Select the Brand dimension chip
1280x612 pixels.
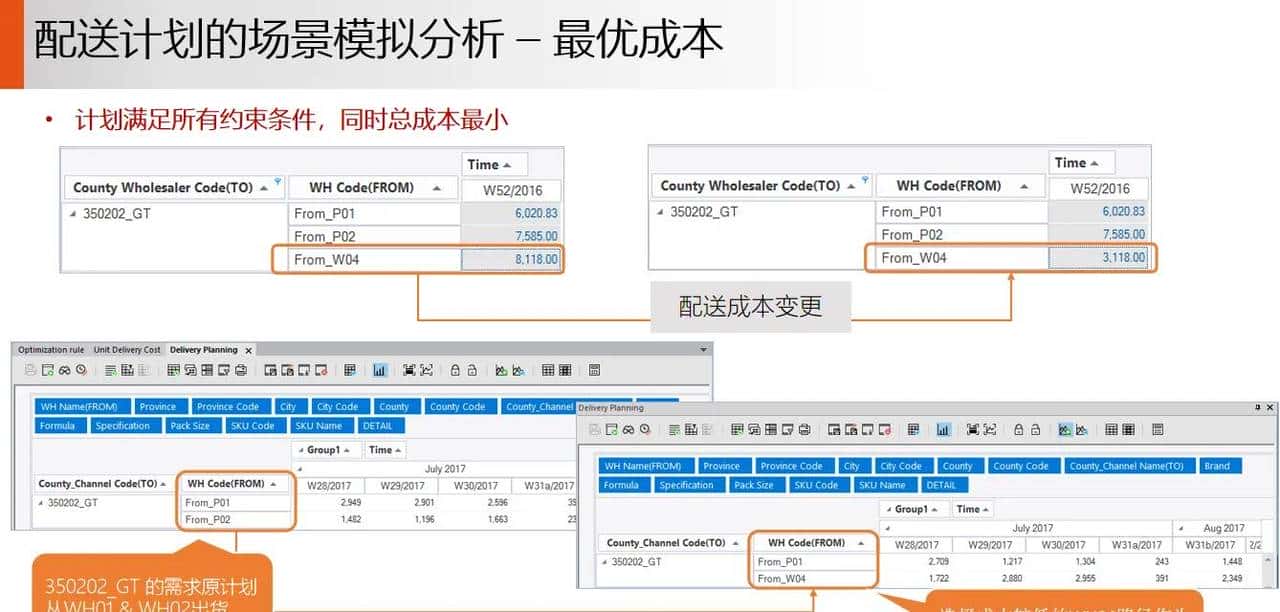pyautogui.click(x=1219, y=465)
